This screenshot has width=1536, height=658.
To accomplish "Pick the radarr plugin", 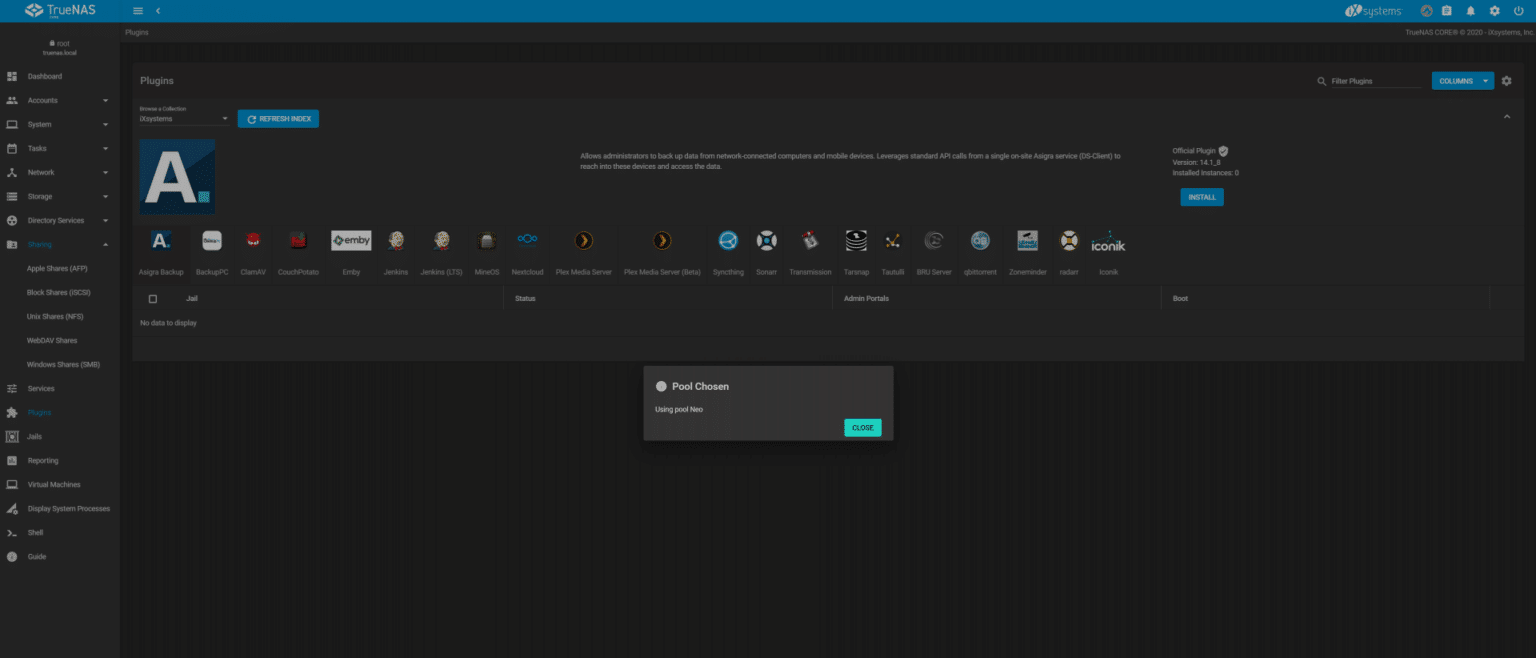I will click(x=1069, y=240).
